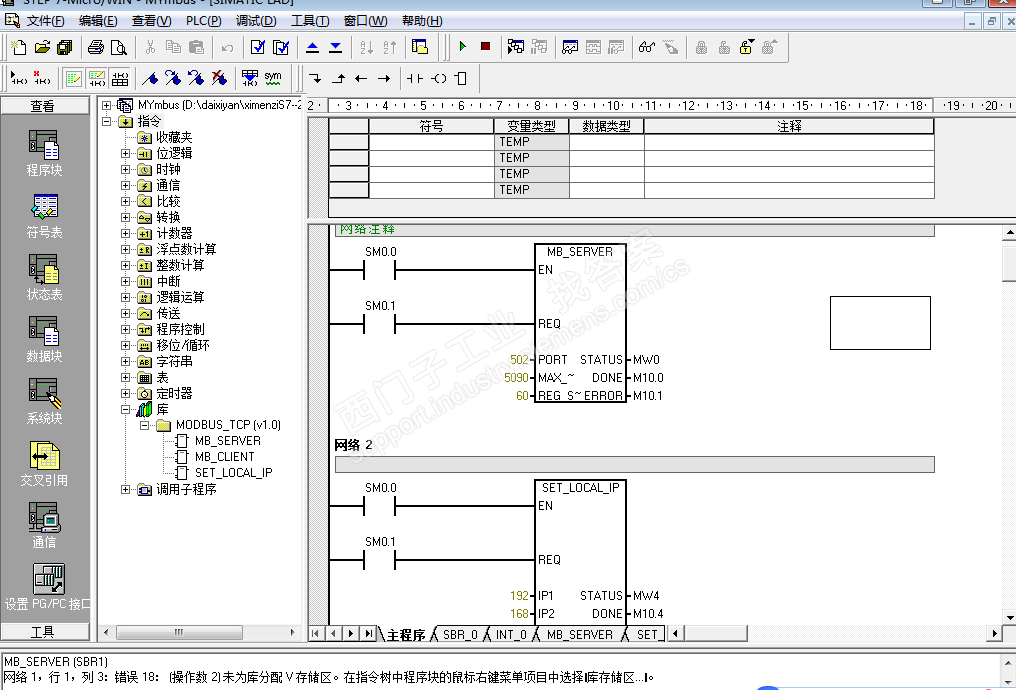Image resolution: width=1016 pixels, height=690 pixels.
Task: Clear all bookmarks using the toolbar
Action: [x=220, y=78]
